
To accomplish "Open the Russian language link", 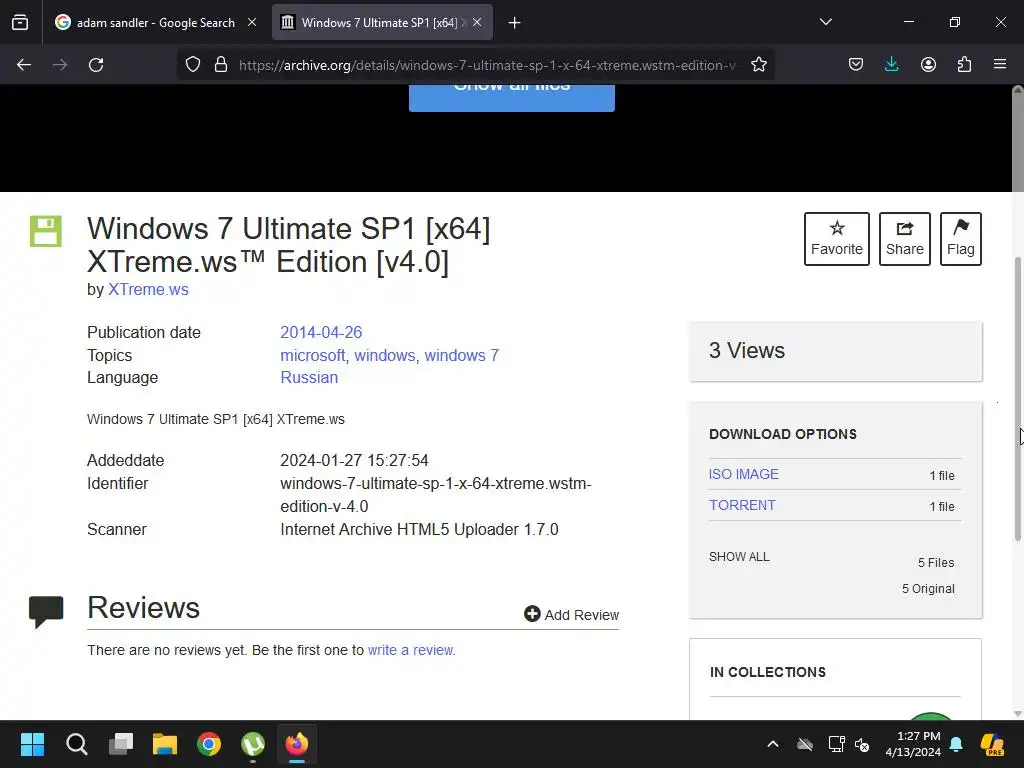I will point(309,377).
